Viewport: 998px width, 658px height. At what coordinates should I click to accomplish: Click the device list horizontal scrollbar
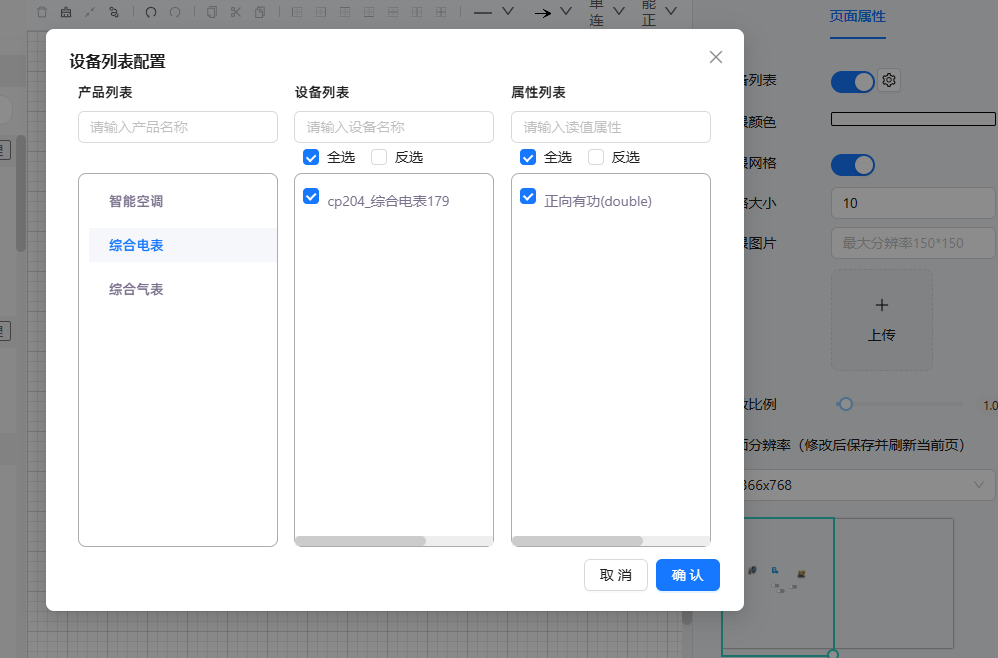(361, 541)
